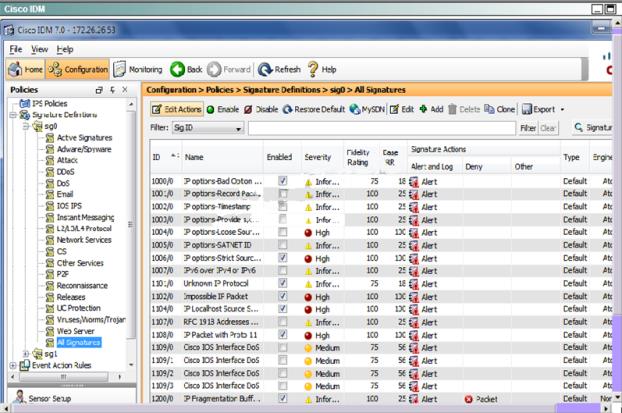
Task: Open the View menu
Action: 39,49
